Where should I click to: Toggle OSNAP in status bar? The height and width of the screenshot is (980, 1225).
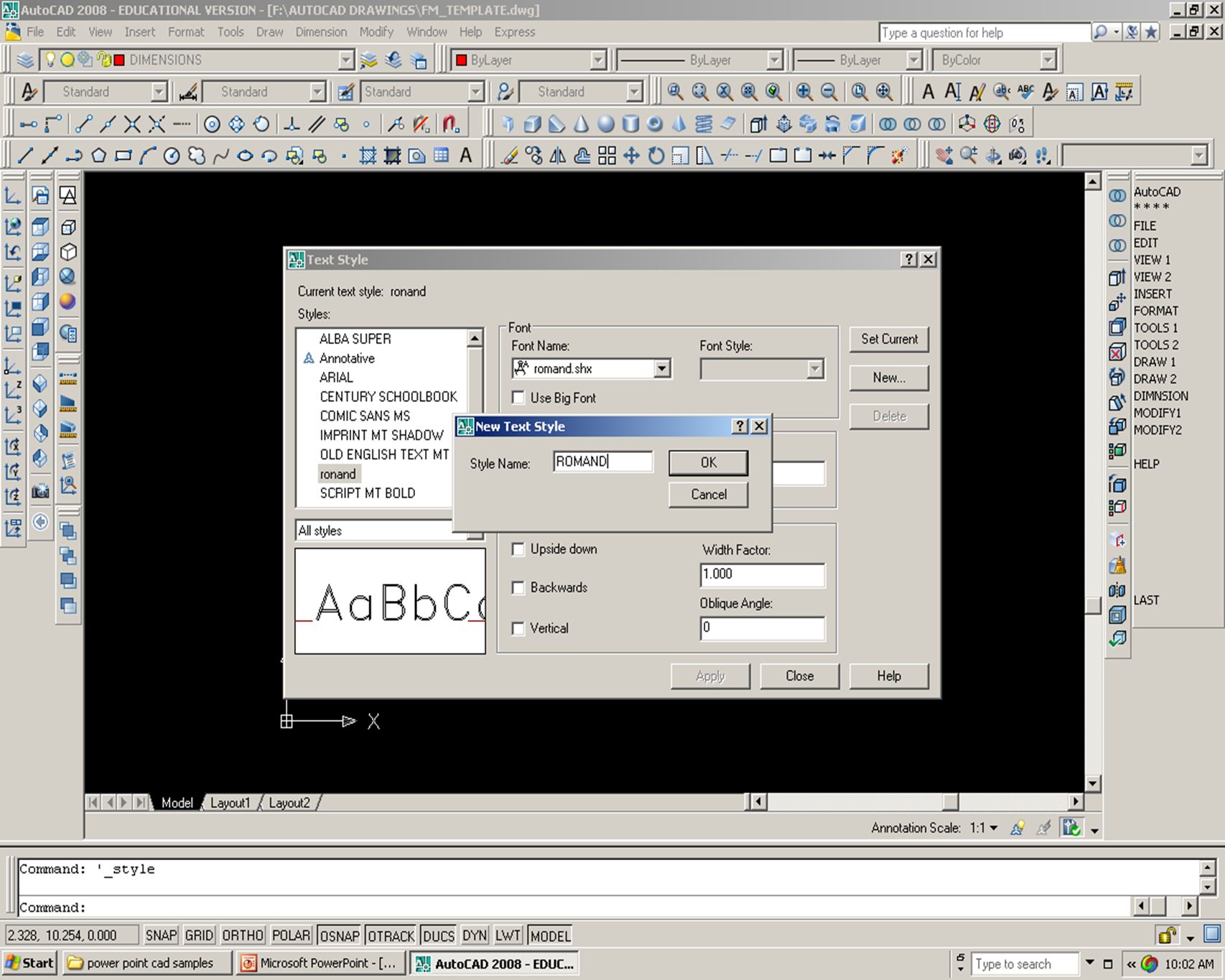pos(340,935)
